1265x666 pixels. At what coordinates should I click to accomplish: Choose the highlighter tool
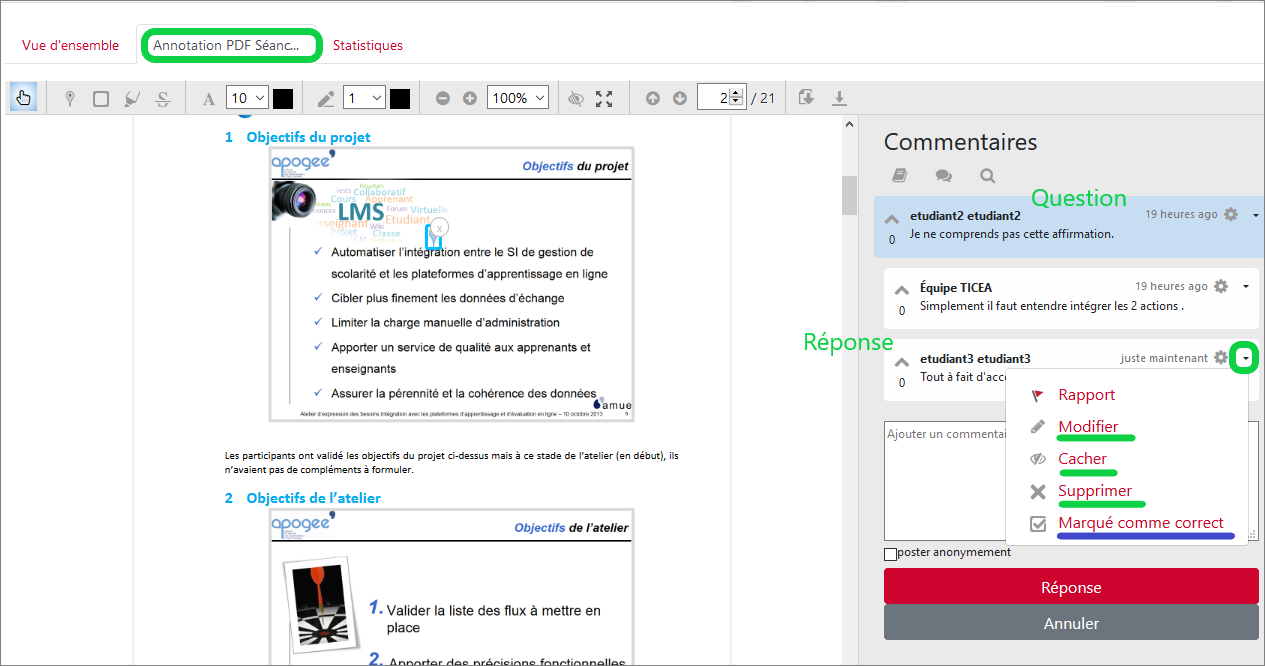click(132, 98)
